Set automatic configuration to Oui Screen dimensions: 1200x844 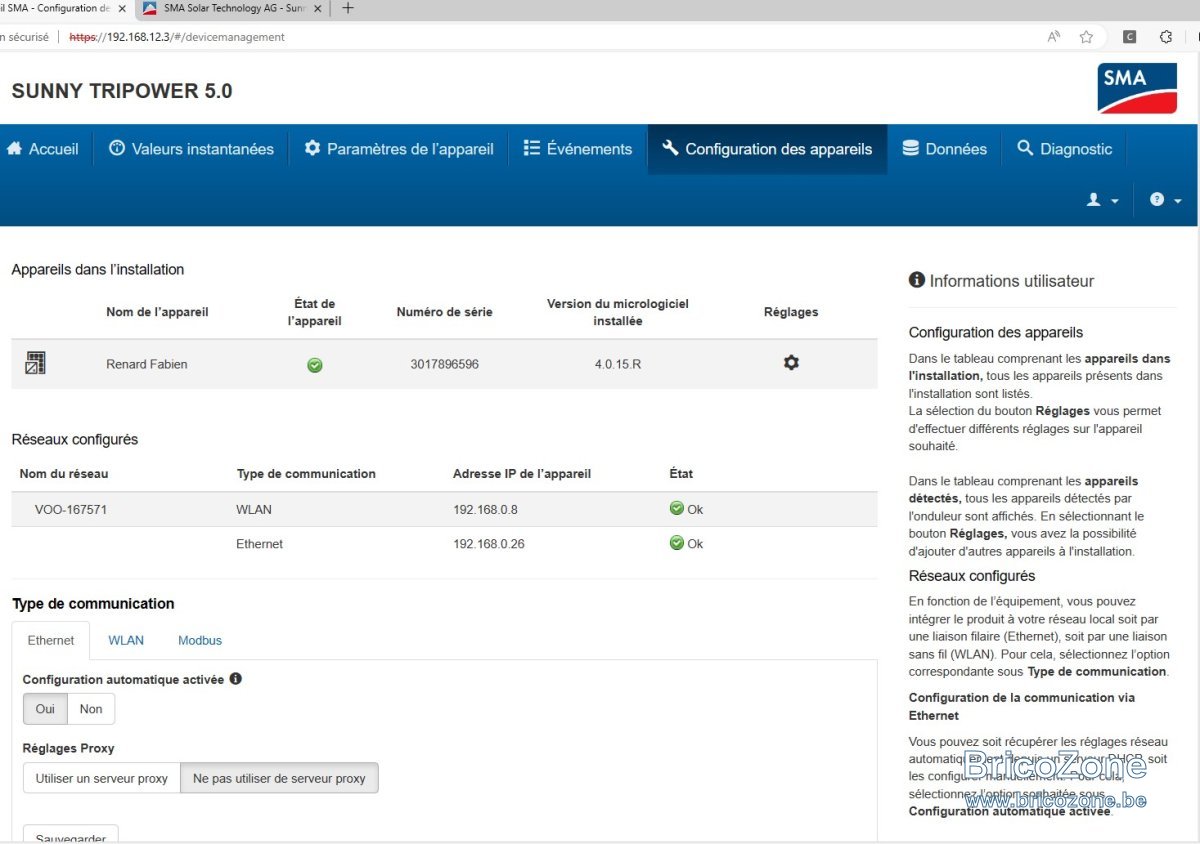click(45, 709)
